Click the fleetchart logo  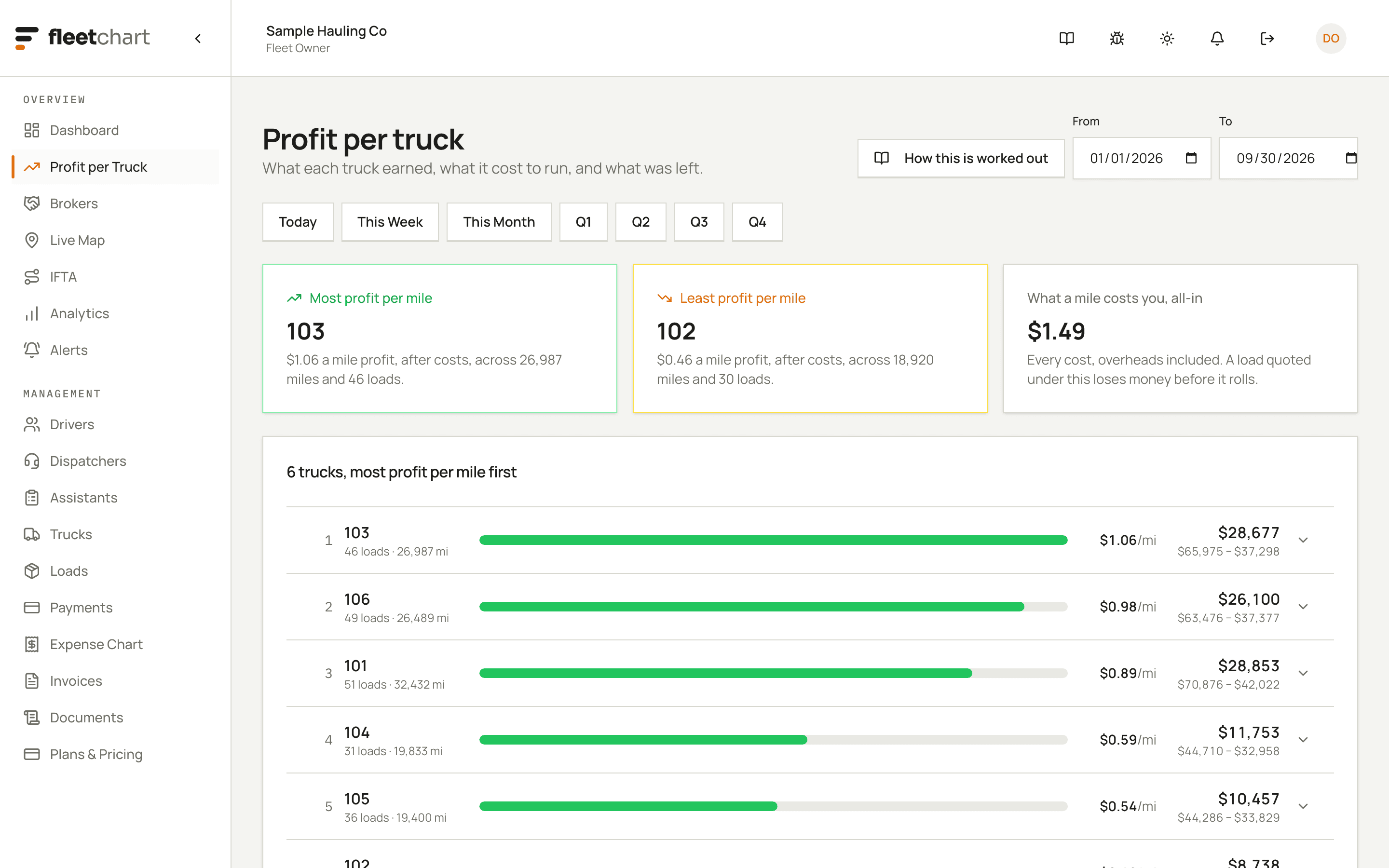[x=82, y=38]
